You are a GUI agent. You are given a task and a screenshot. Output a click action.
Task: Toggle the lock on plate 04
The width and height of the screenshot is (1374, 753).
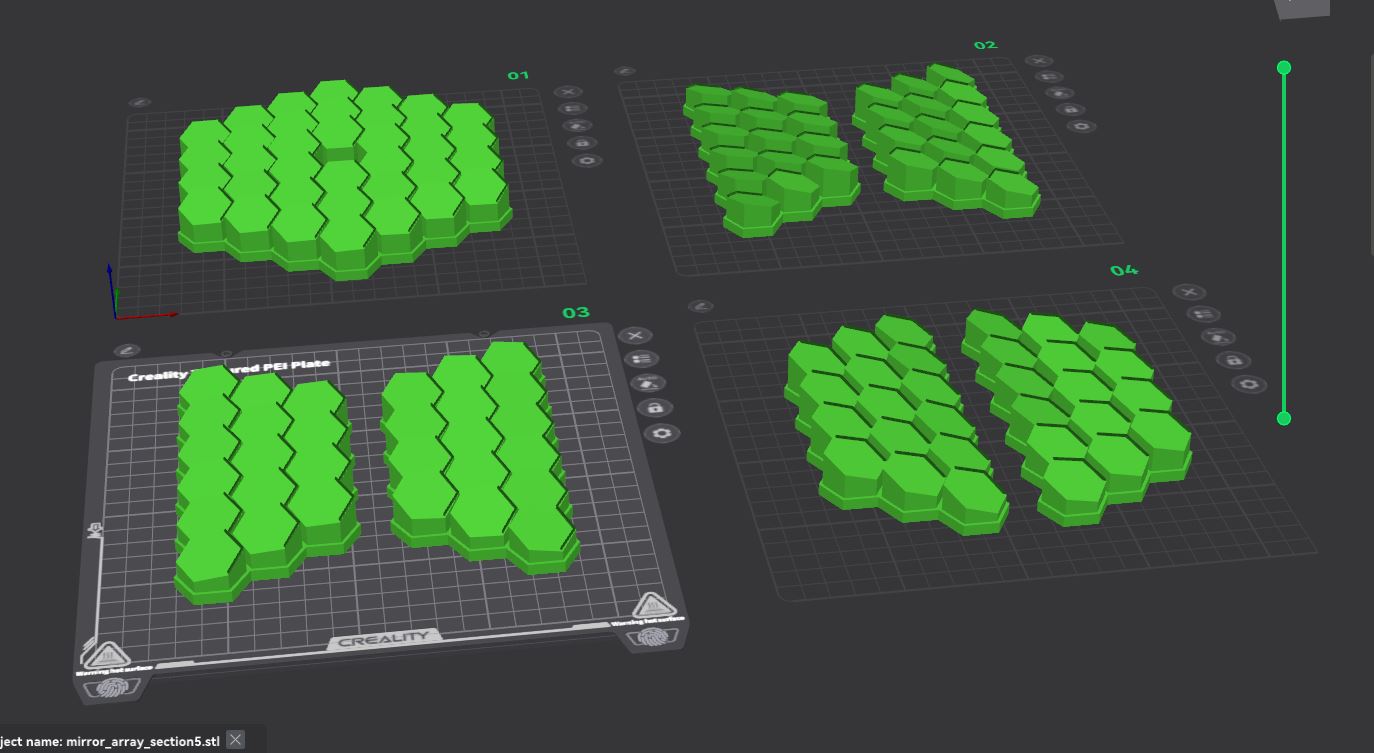click(x=1233, y=360)
